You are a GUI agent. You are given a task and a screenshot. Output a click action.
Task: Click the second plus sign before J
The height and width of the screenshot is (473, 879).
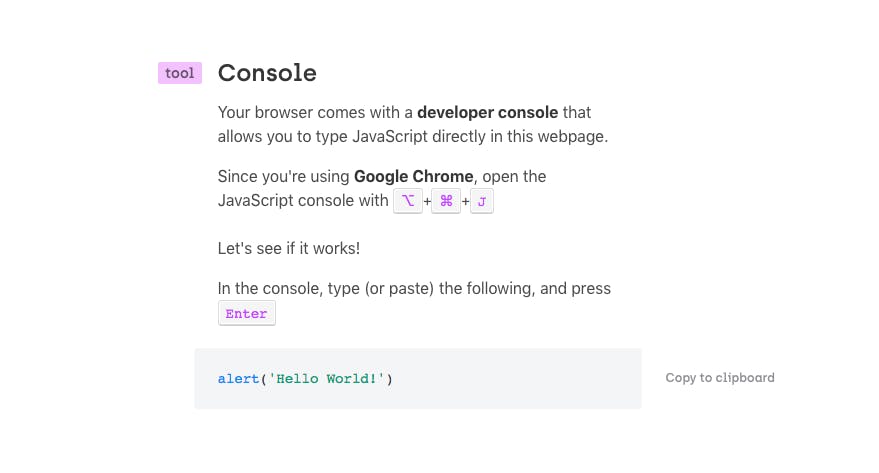click(x=465, y=201)
